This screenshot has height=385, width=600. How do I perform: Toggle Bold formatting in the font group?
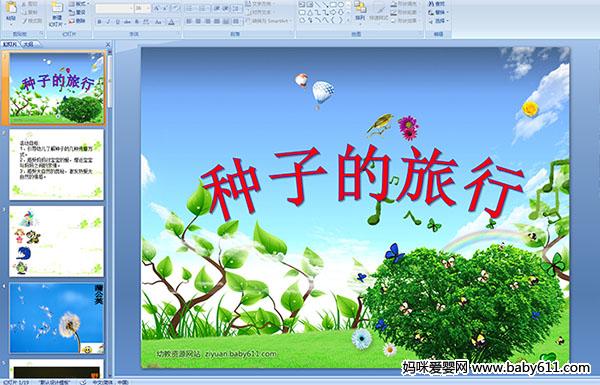[x=99, y=22]
